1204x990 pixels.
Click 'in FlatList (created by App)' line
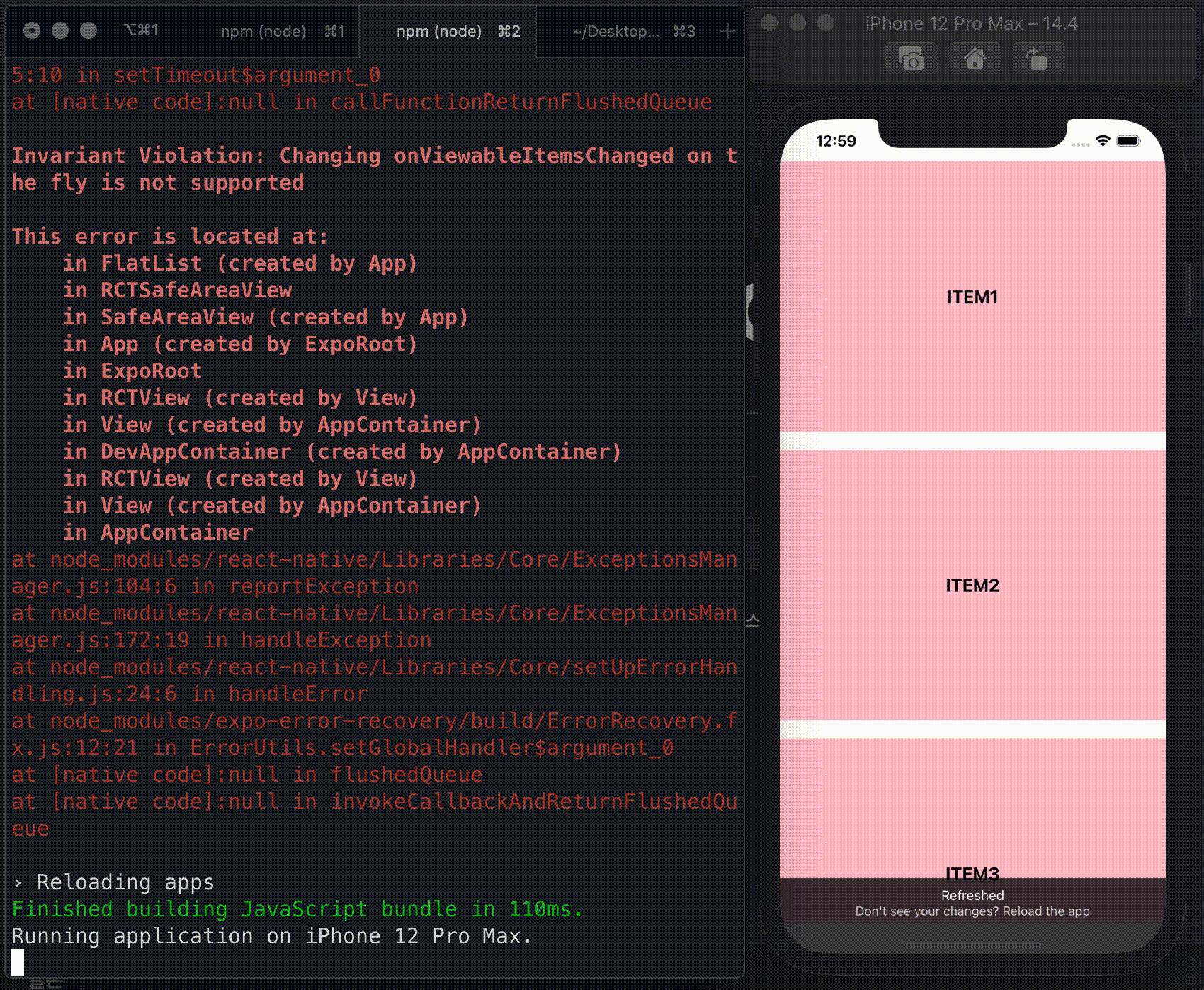click(240, 263)
